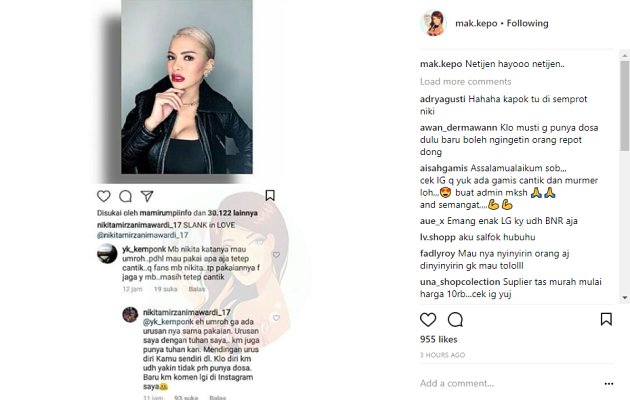Open awan_dermawann commenter profile
The height and width of the screenshot is (400, 630).
[x=458, y=128]
